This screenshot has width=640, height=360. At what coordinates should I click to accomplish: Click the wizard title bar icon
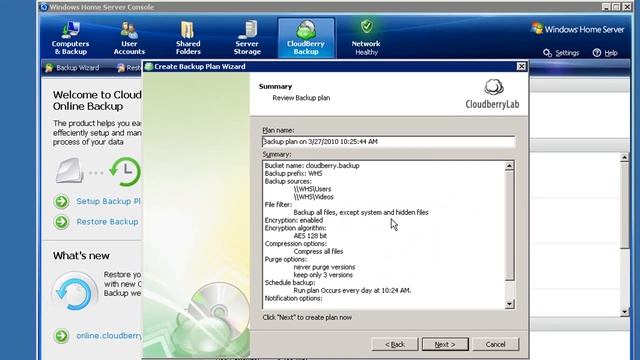coord(149,66)
